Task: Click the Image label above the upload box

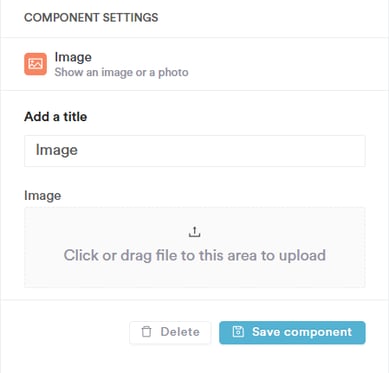Action: click(x=43, y=195)
